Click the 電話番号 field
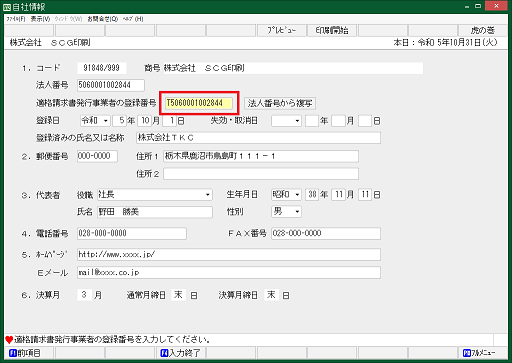This screenshot has width=512, height=363. pyautogui.click(x=132, y=233)
